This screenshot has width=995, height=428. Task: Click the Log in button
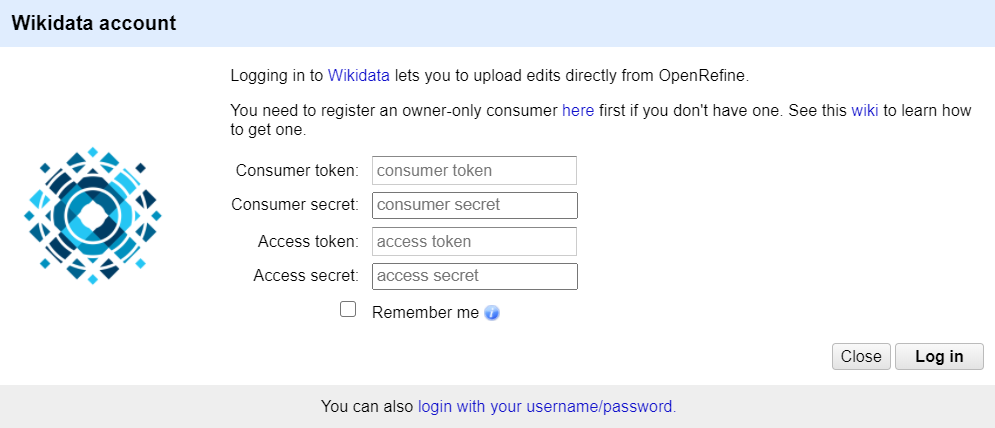click(939, 357)
